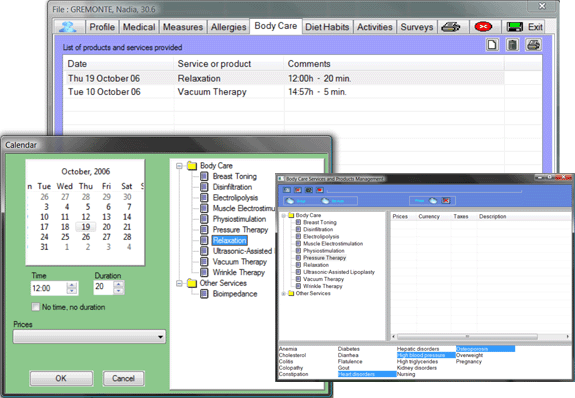Screen dimensions: 575x398
Task: Click the cloud icon in the Prices group
Action: pos(433,201)
